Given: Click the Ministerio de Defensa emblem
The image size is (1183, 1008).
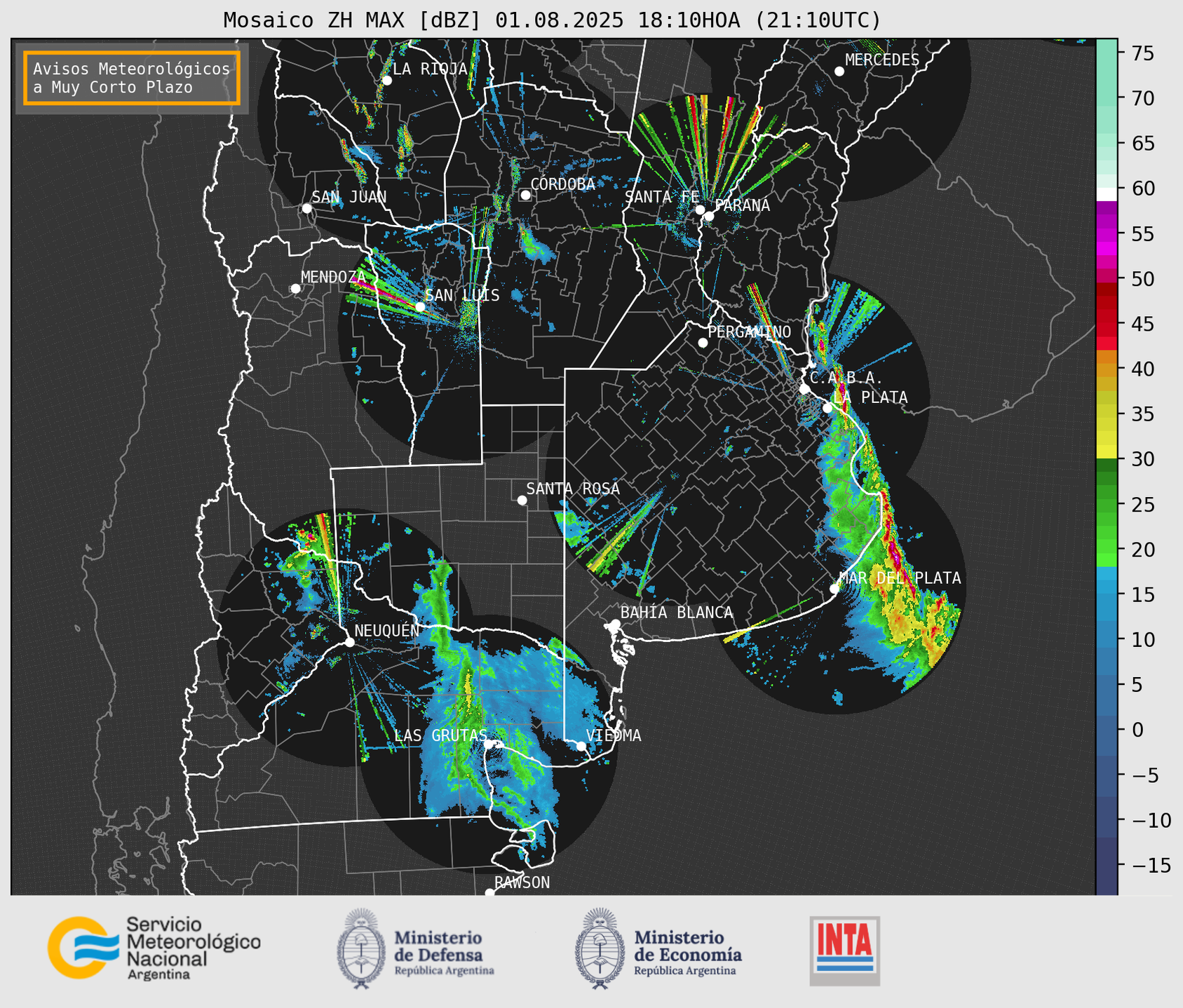Looking at the screenshot, I should pyautogui.click(x=361, y=948).
